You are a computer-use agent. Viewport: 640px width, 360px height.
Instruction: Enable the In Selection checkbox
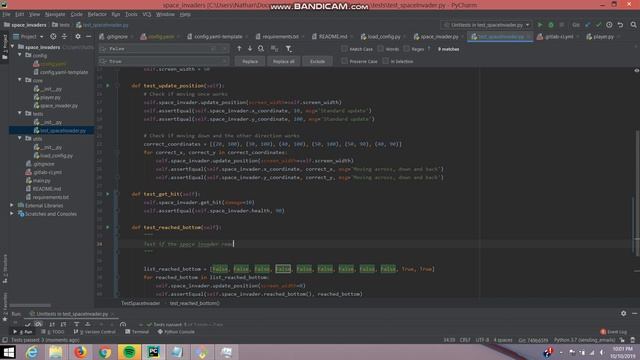386,61
